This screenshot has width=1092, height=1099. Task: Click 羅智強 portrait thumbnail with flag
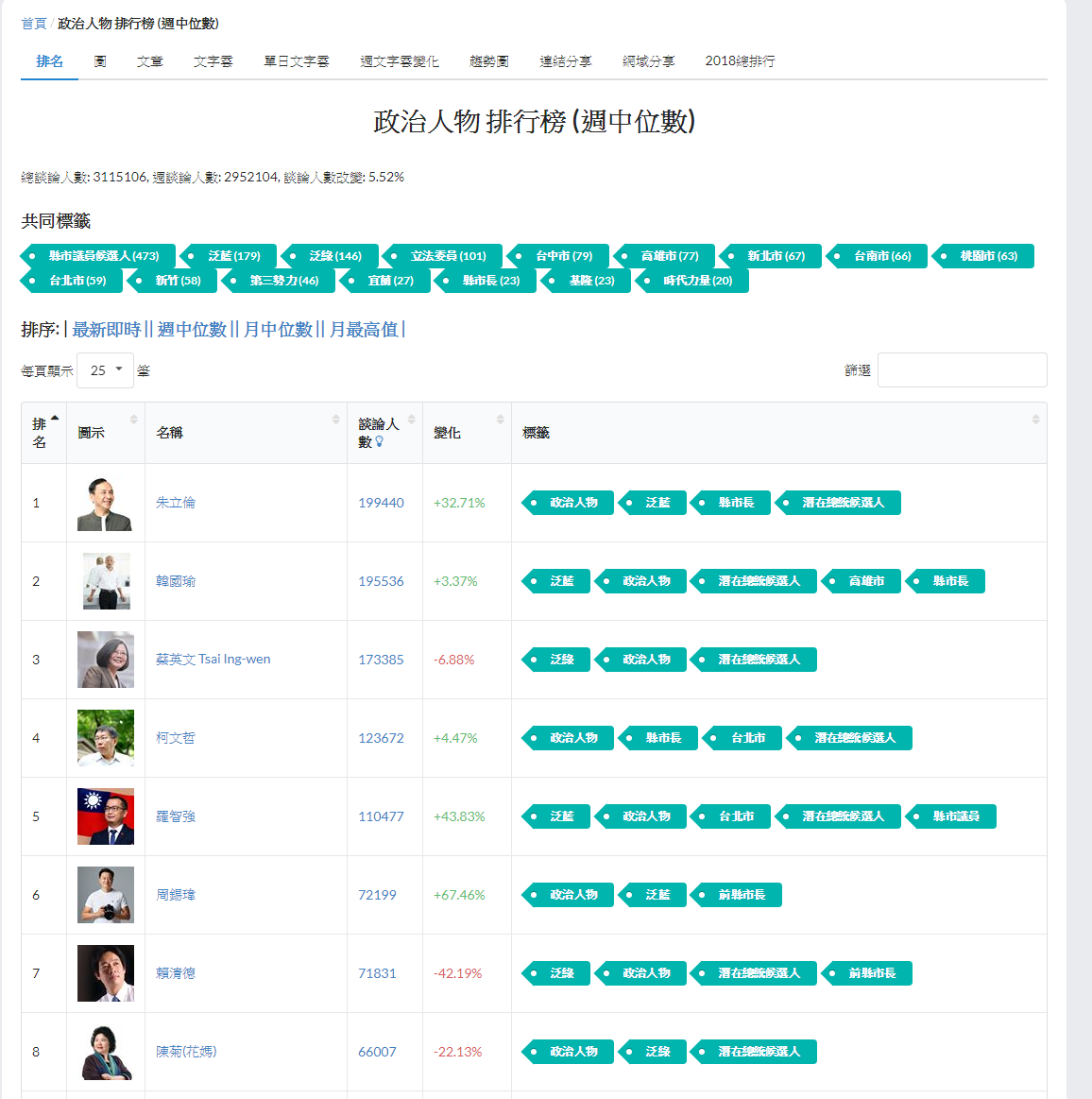coord(105,816)
